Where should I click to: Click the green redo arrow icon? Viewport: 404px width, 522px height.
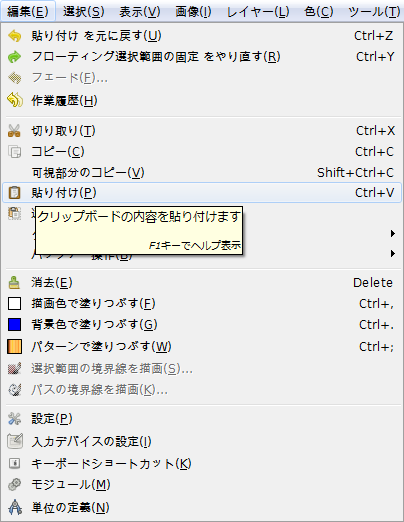click(15, 57)
